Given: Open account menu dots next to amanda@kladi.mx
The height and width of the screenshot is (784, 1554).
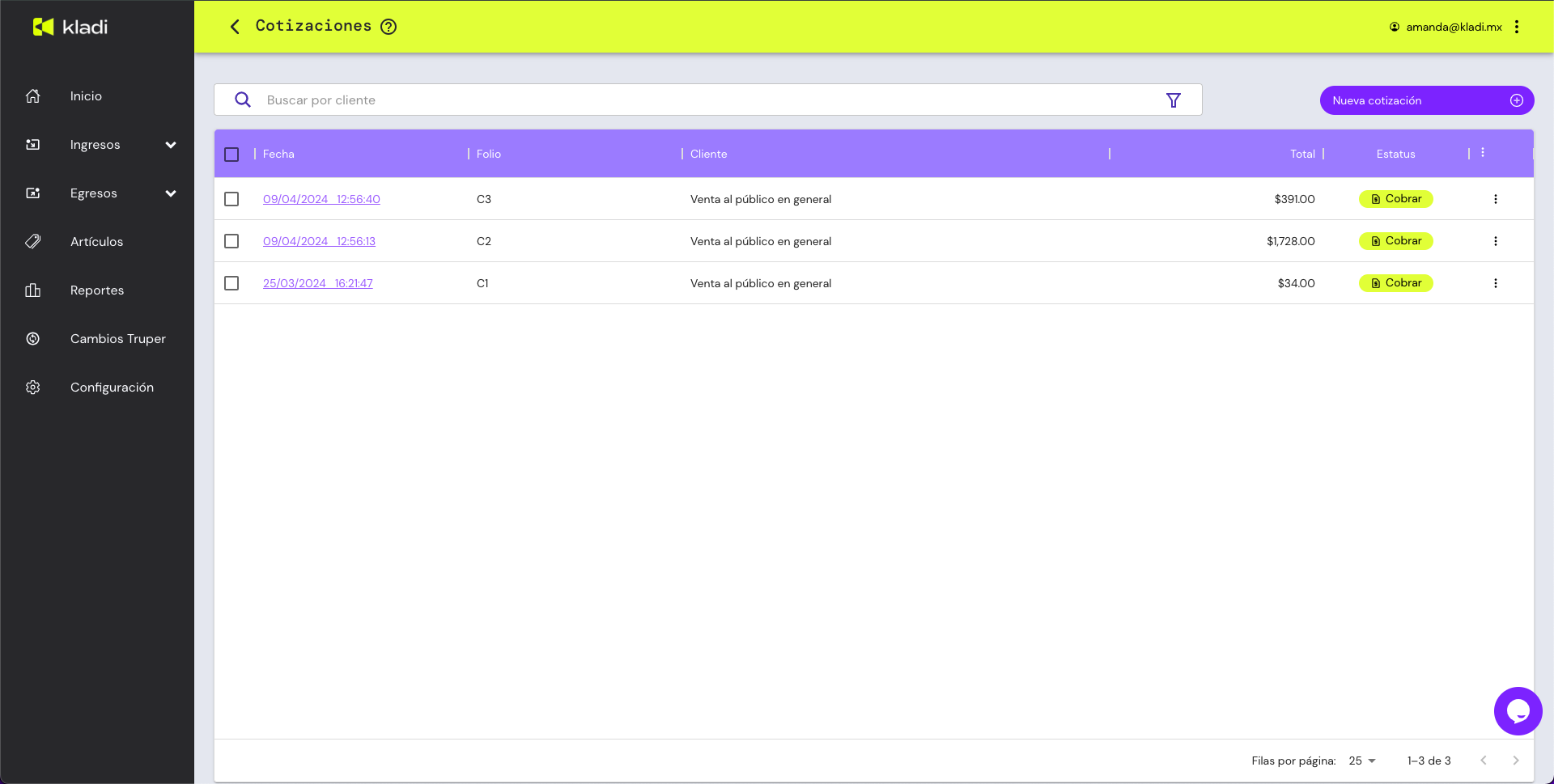Looking at the screenshot, I should coord(1516,27).
